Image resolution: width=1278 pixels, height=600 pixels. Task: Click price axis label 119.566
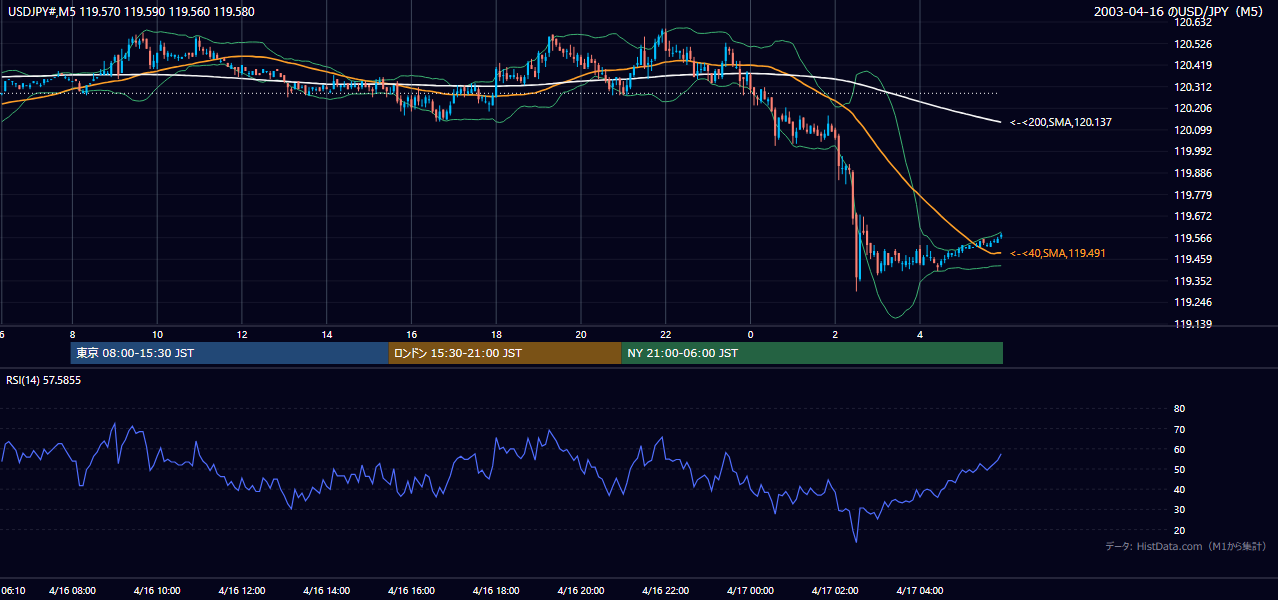[x=1195, y=238]
